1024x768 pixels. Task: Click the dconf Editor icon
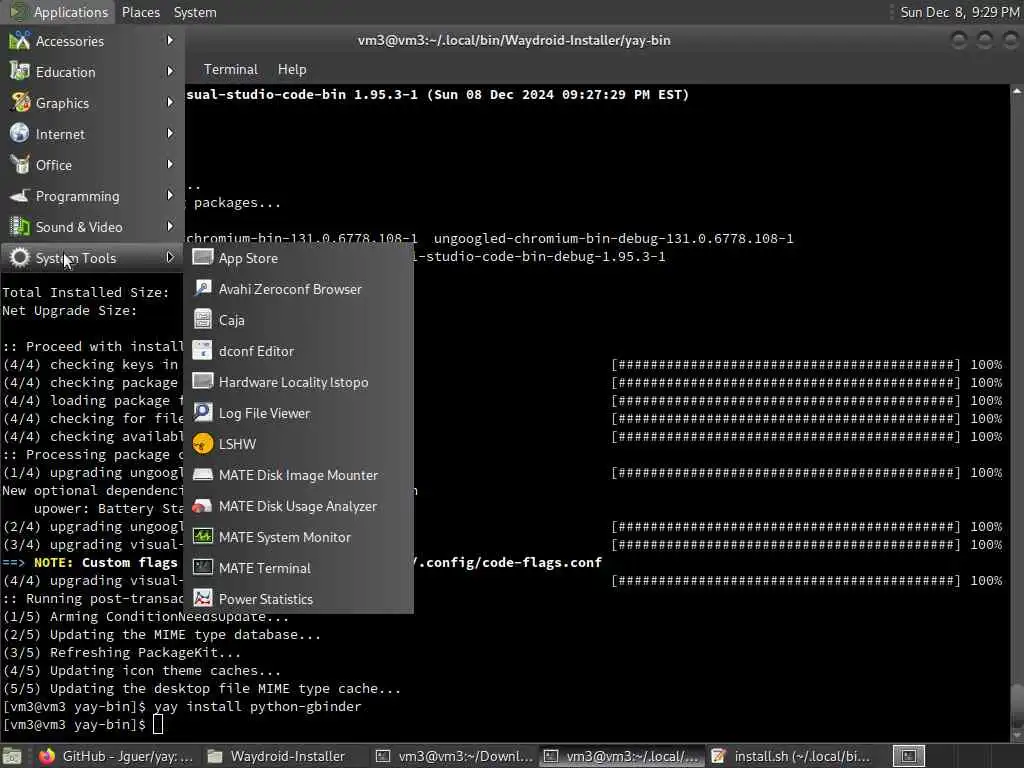(202, 350)
